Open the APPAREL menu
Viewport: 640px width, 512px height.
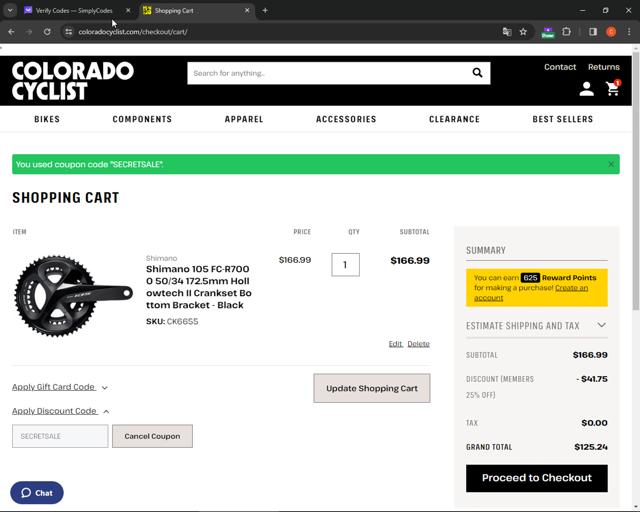[244, 119]
